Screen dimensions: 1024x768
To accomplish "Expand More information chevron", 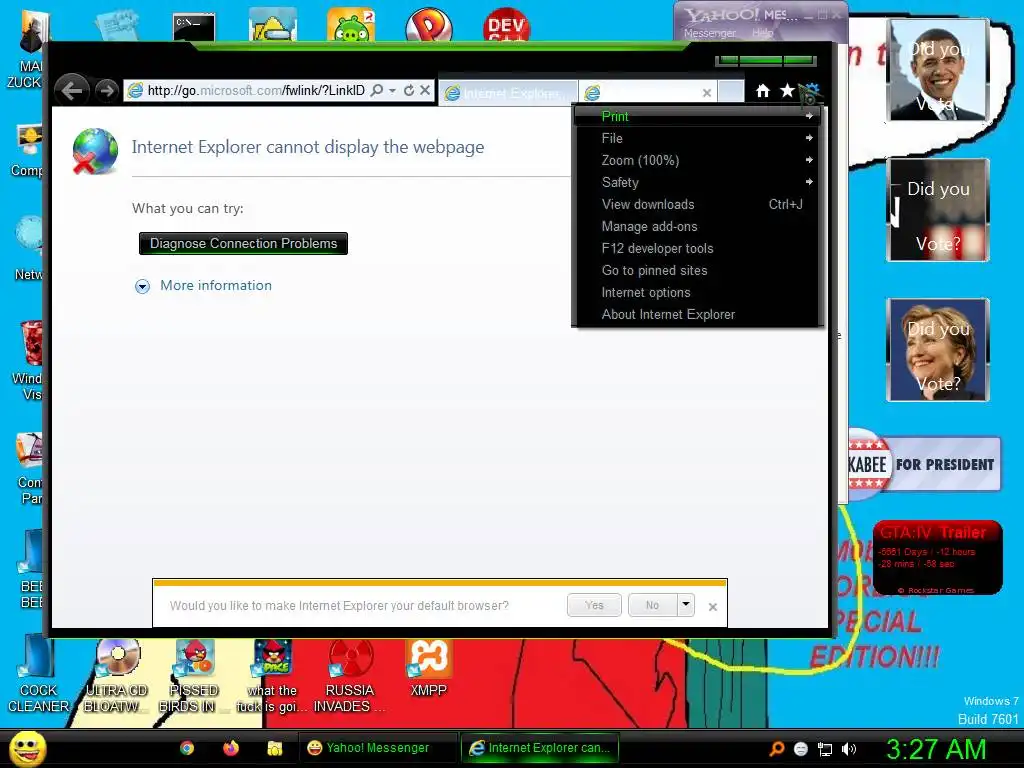I will (142, 286).
